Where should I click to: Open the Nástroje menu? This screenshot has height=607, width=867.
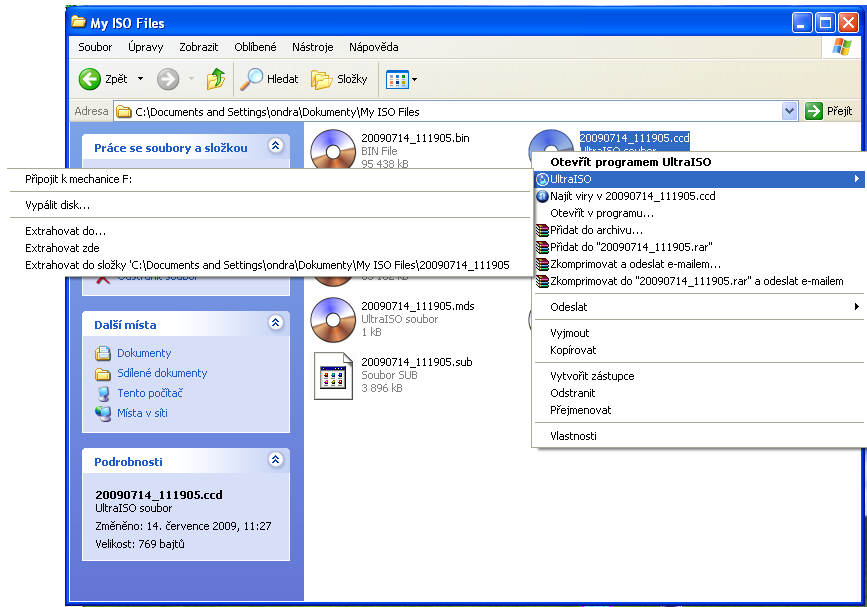pos(312,47)
